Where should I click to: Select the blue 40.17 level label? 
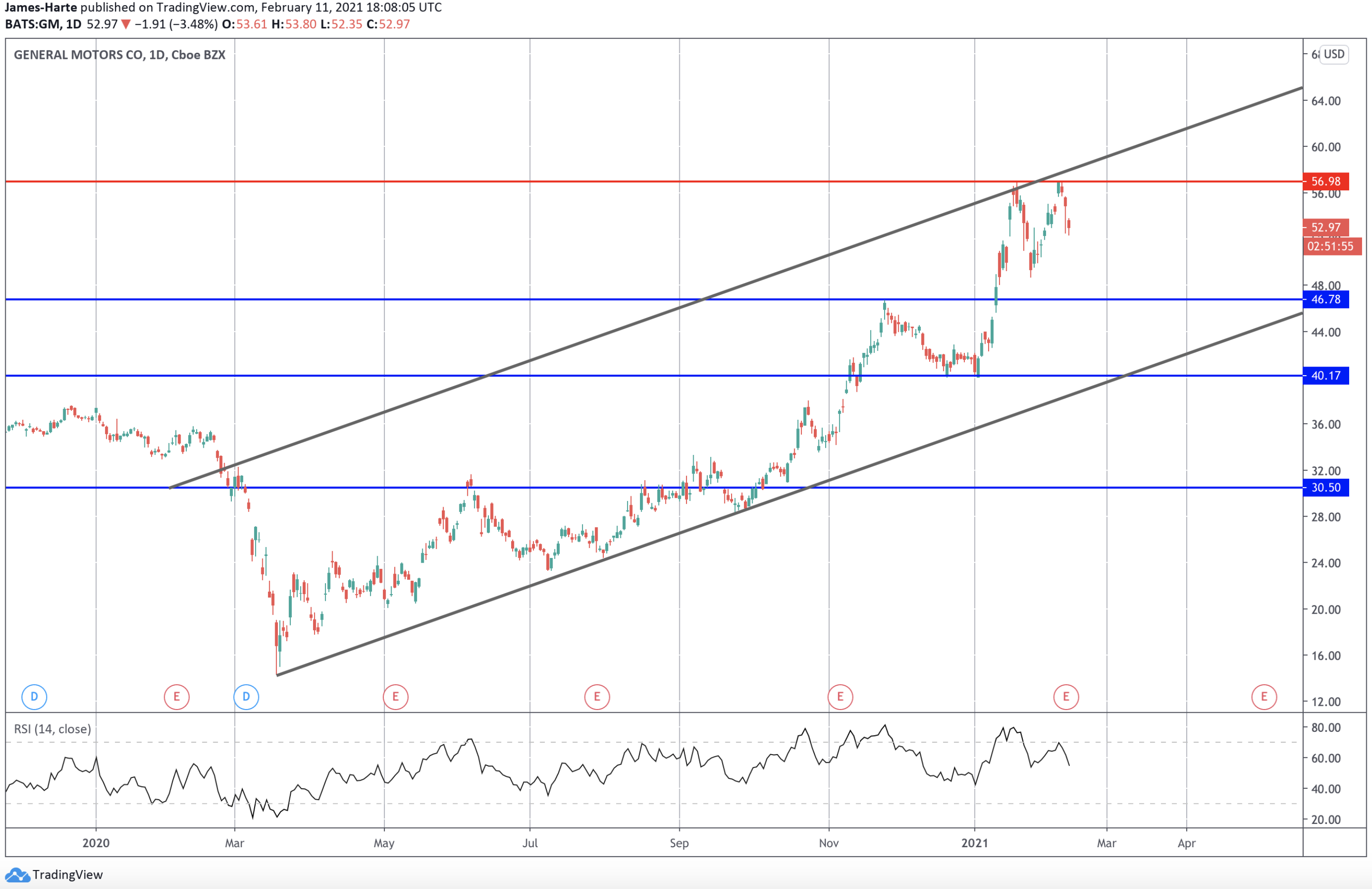1325,376
